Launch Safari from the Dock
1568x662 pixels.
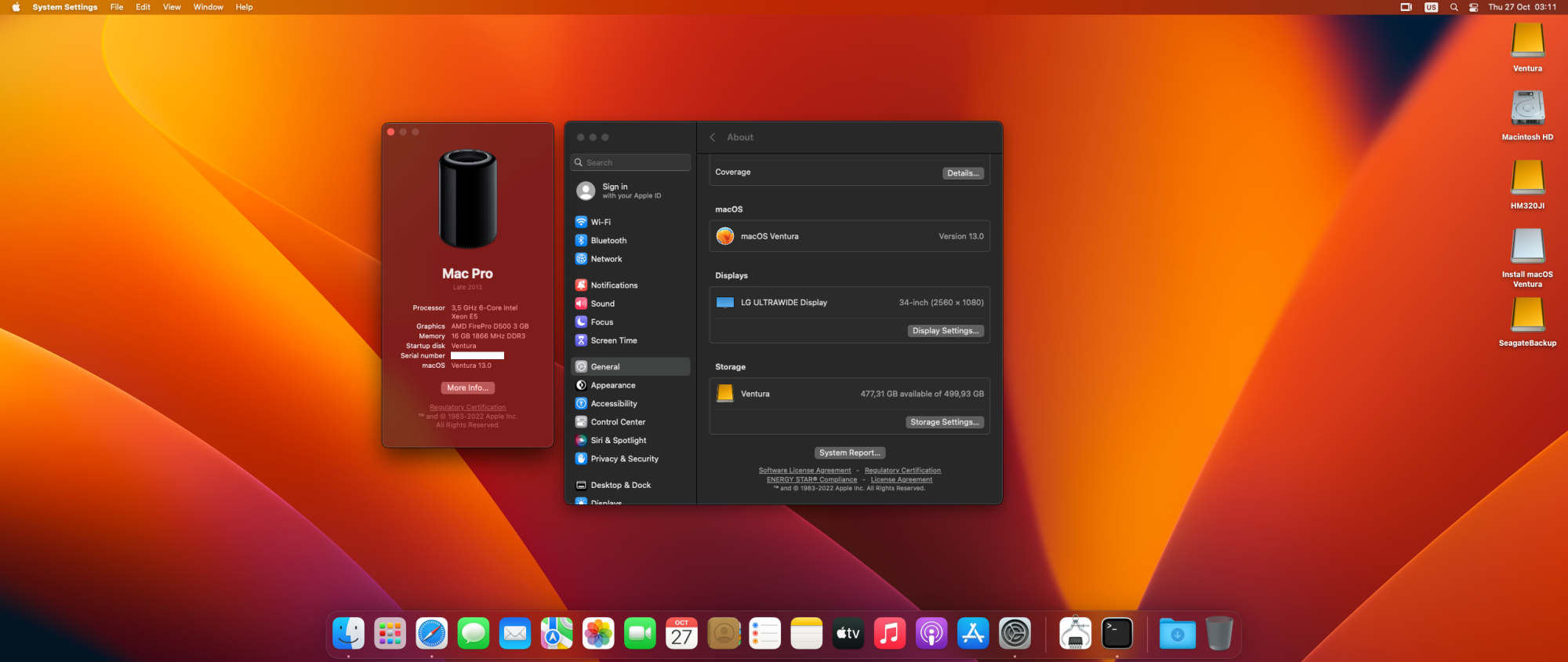(431, 633)
